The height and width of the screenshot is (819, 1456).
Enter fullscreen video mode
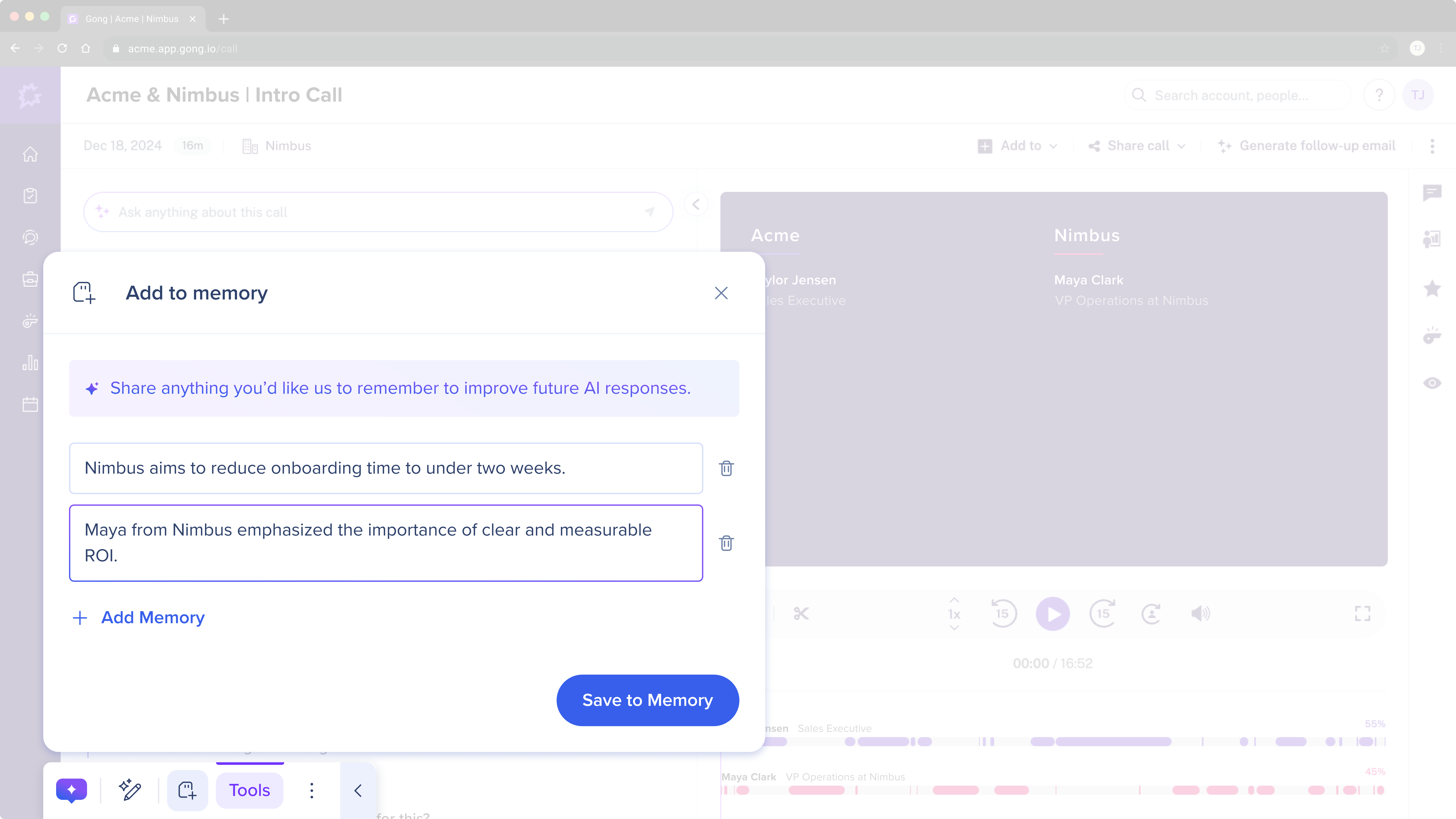tap(1362, 613)
